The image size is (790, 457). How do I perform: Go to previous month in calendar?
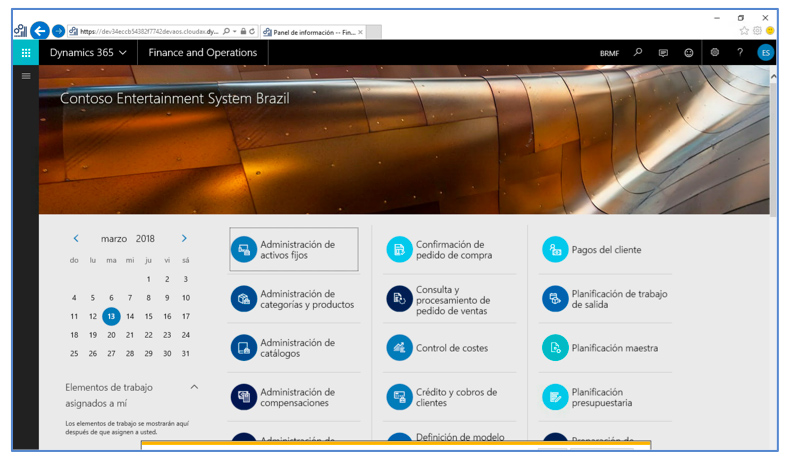pos(76,238)
